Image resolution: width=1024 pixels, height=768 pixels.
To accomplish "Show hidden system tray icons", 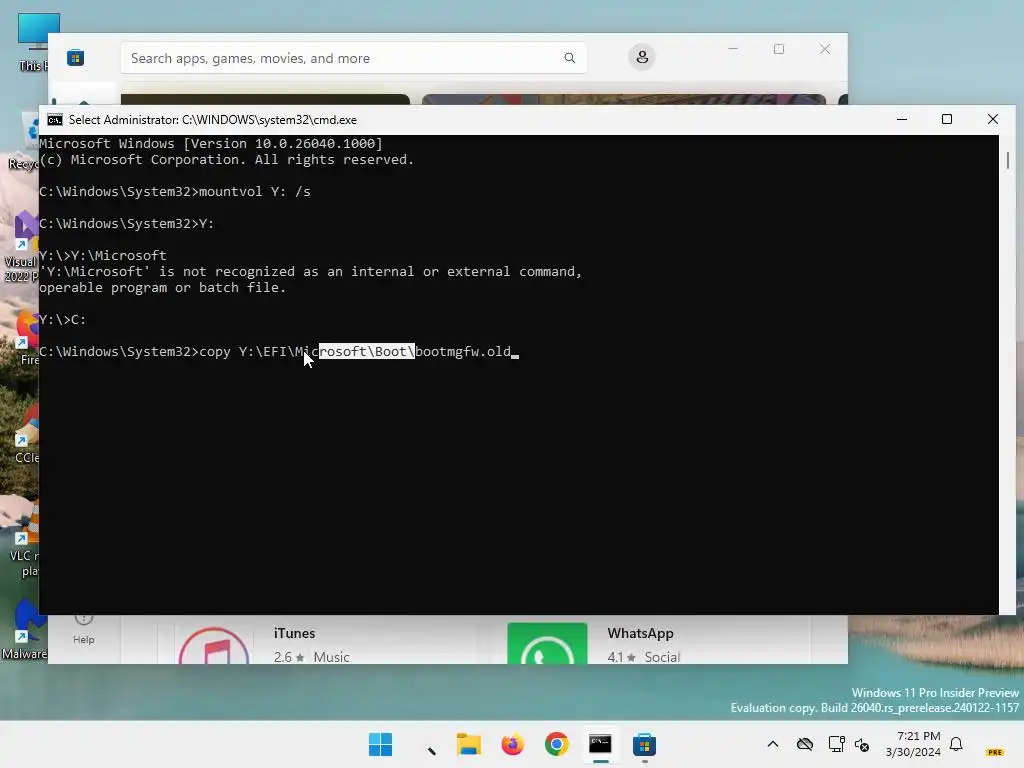I will click(x=773, y=744).
